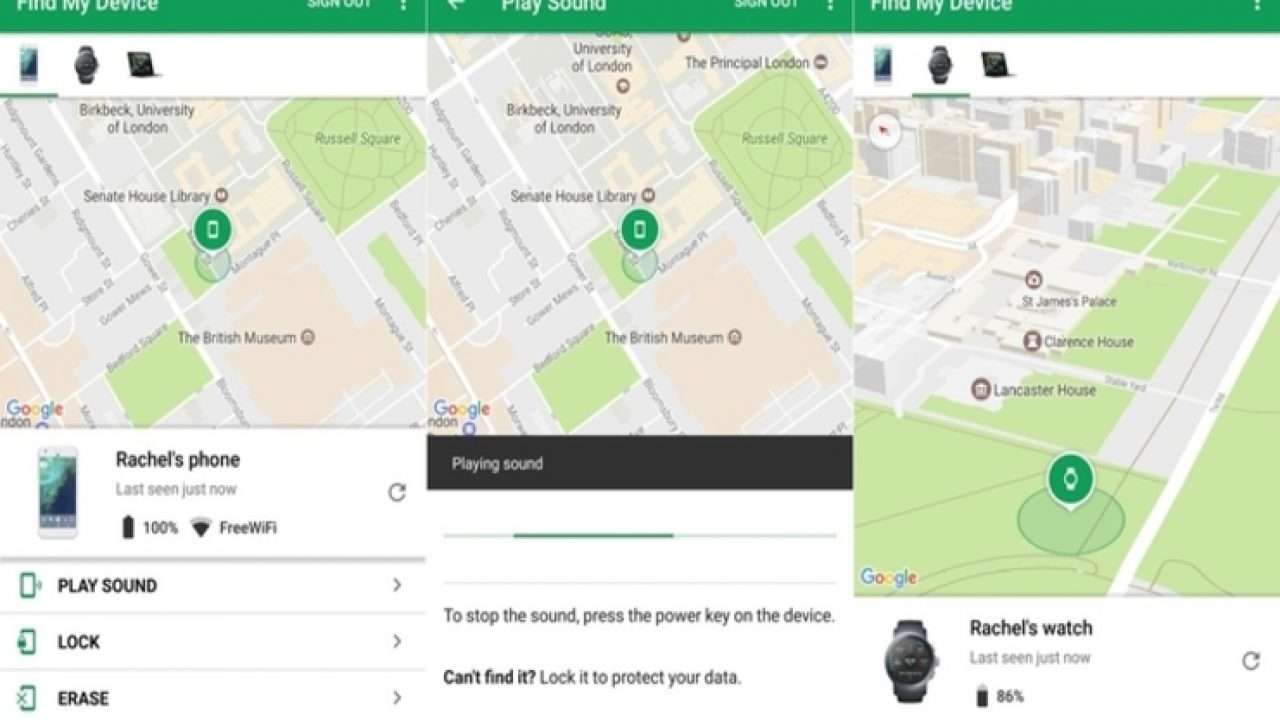Click the refresh icon beside Rachel's phone
Screen dimensions: 1280x720
(x=397, y=492)
